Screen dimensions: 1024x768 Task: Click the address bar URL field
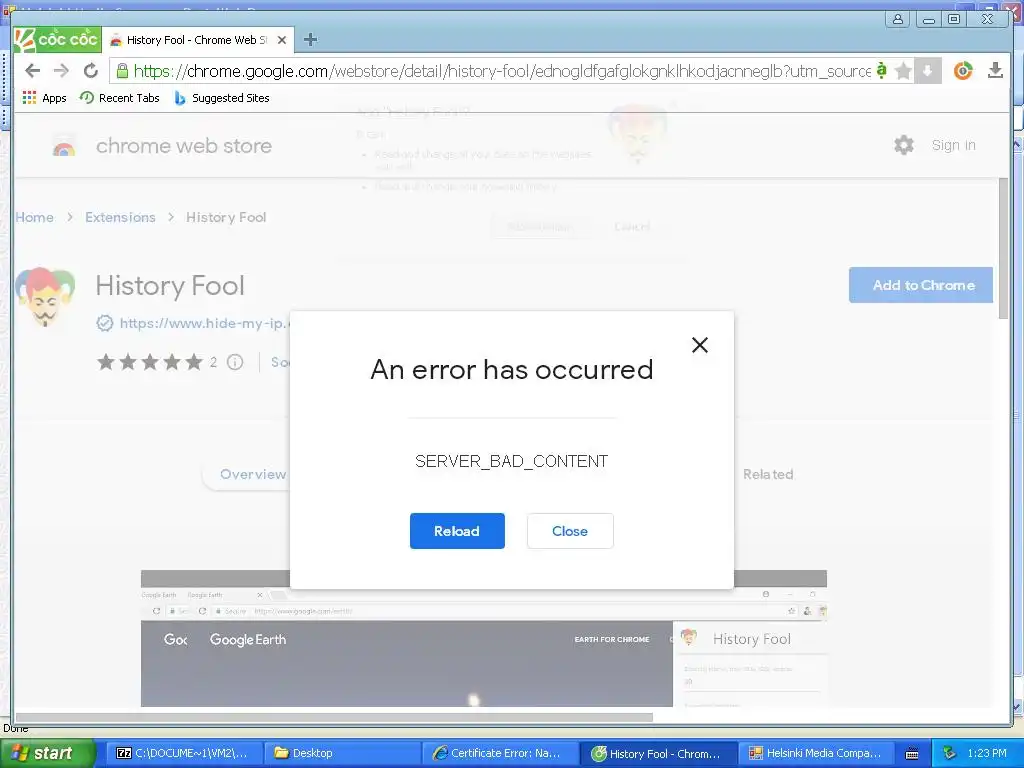502,71
